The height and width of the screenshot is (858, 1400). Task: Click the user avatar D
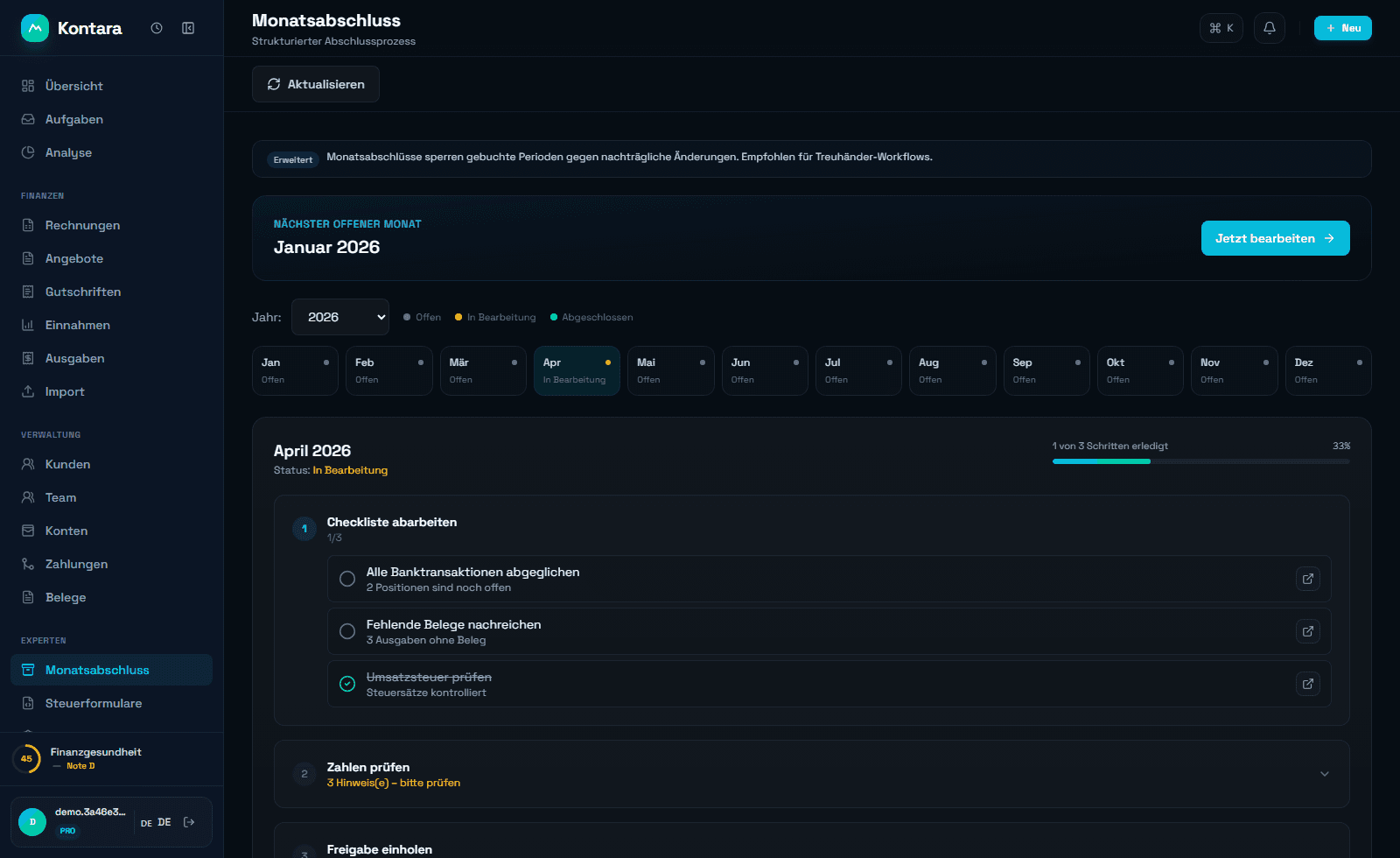(x=32, y=822)
